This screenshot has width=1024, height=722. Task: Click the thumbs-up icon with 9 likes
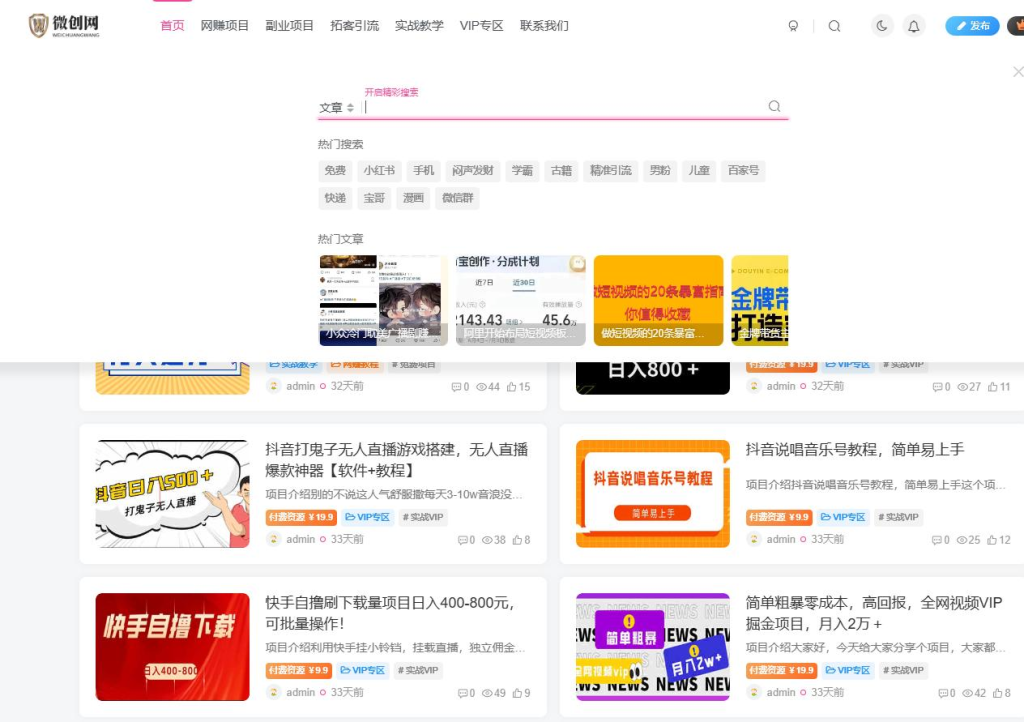point(517,693)
